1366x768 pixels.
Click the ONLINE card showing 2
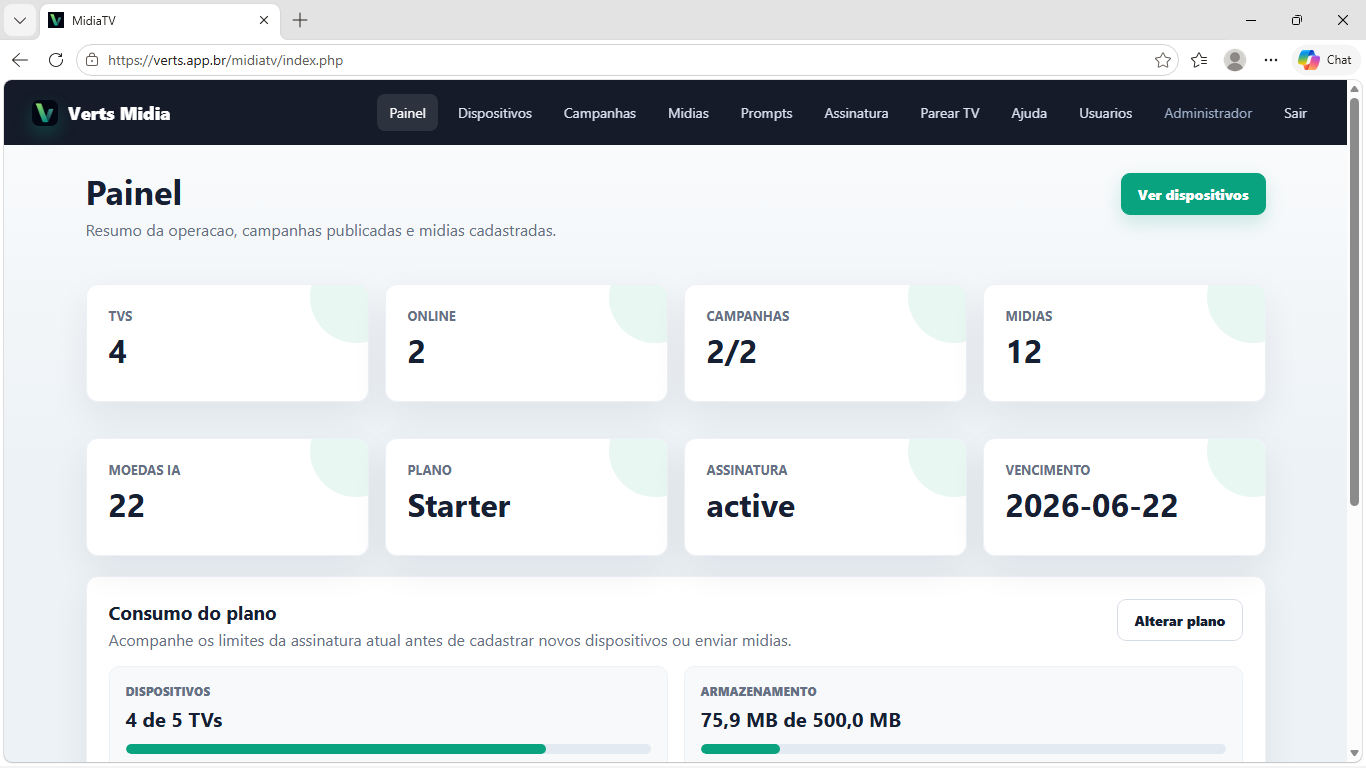[x=526, y=343]
